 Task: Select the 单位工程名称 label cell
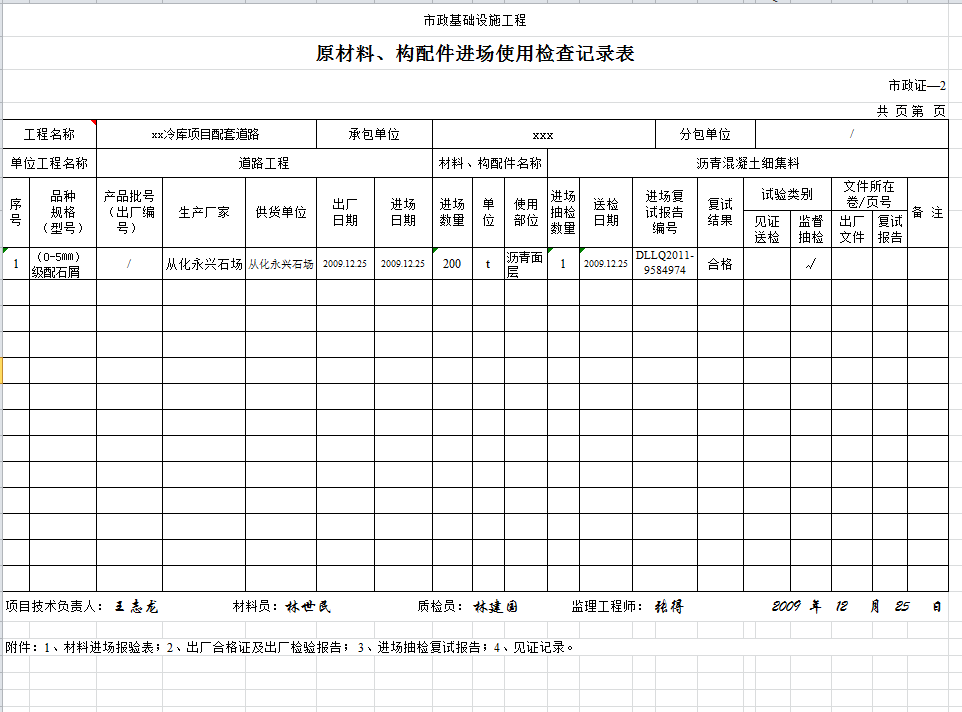50,163
